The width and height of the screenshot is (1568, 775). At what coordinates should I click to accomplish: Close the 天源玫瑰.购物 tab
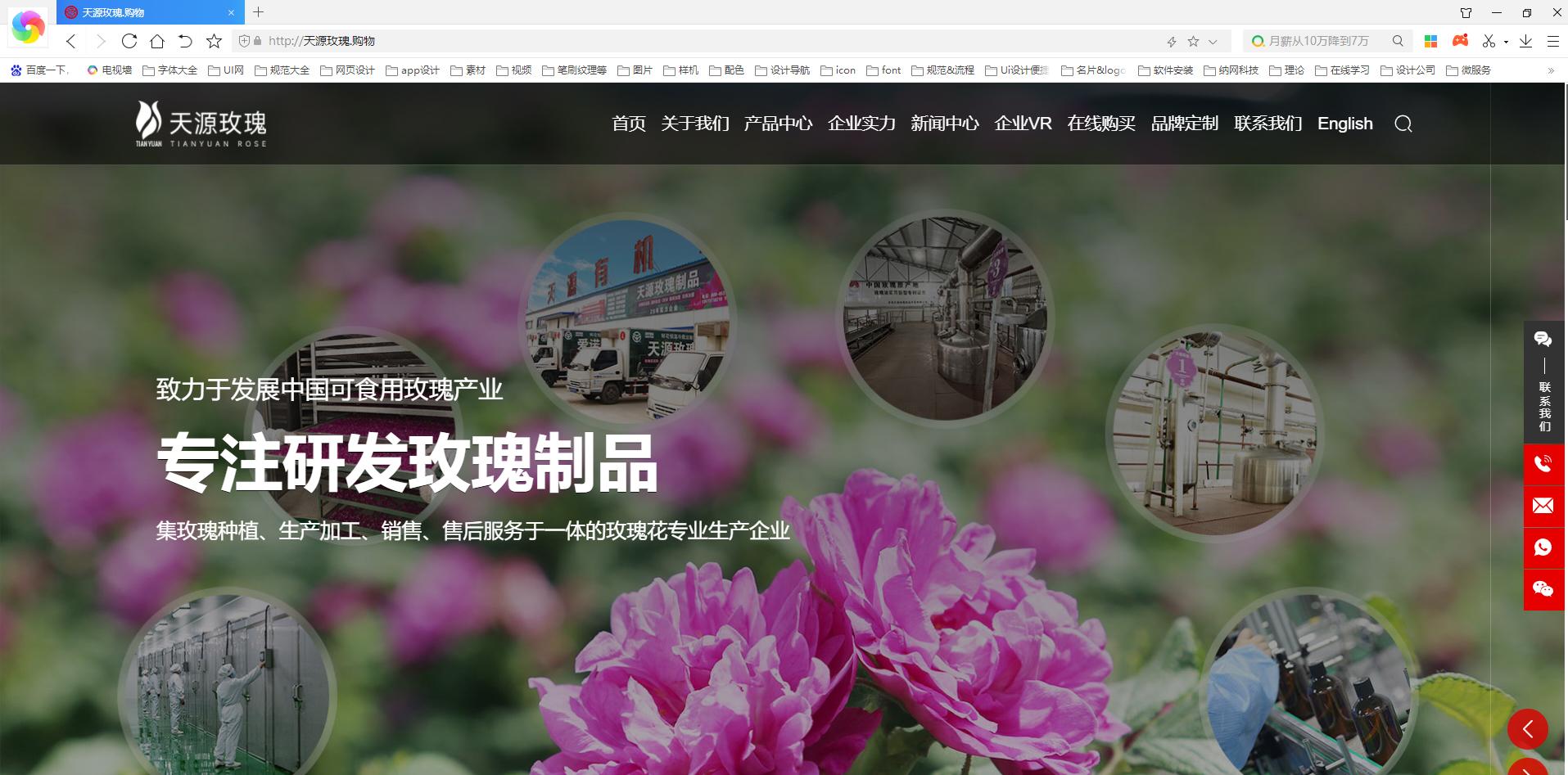231,12
